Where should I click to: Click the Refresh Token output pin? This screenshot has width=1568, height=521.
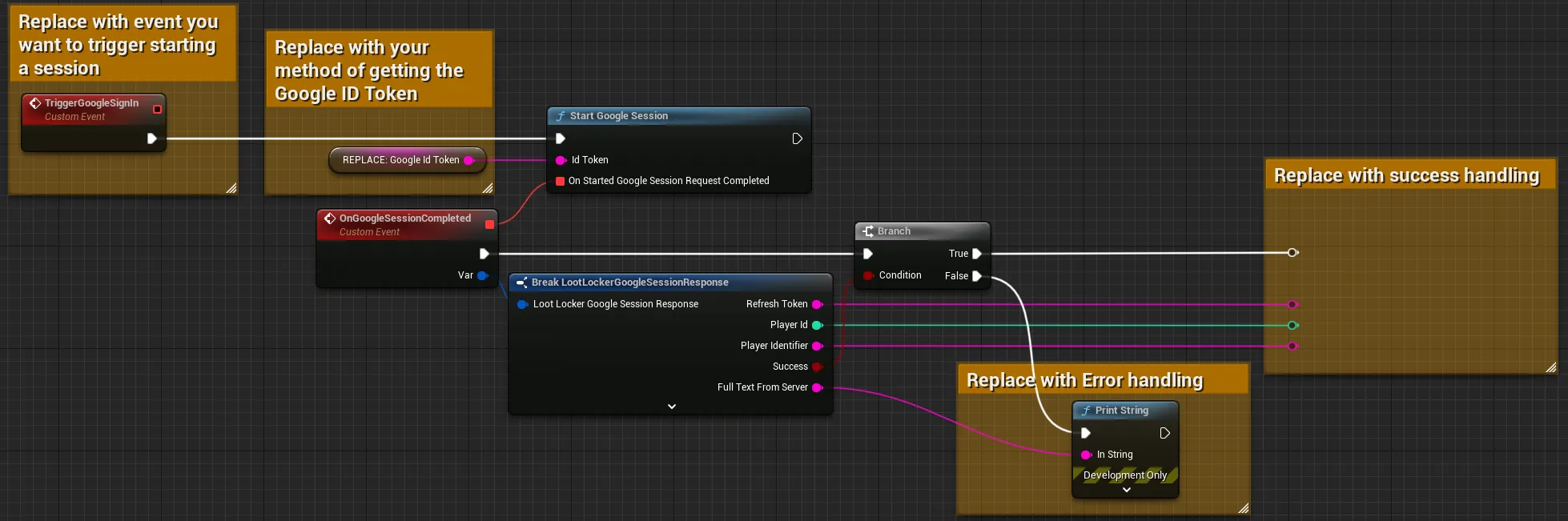click(818, 304)
